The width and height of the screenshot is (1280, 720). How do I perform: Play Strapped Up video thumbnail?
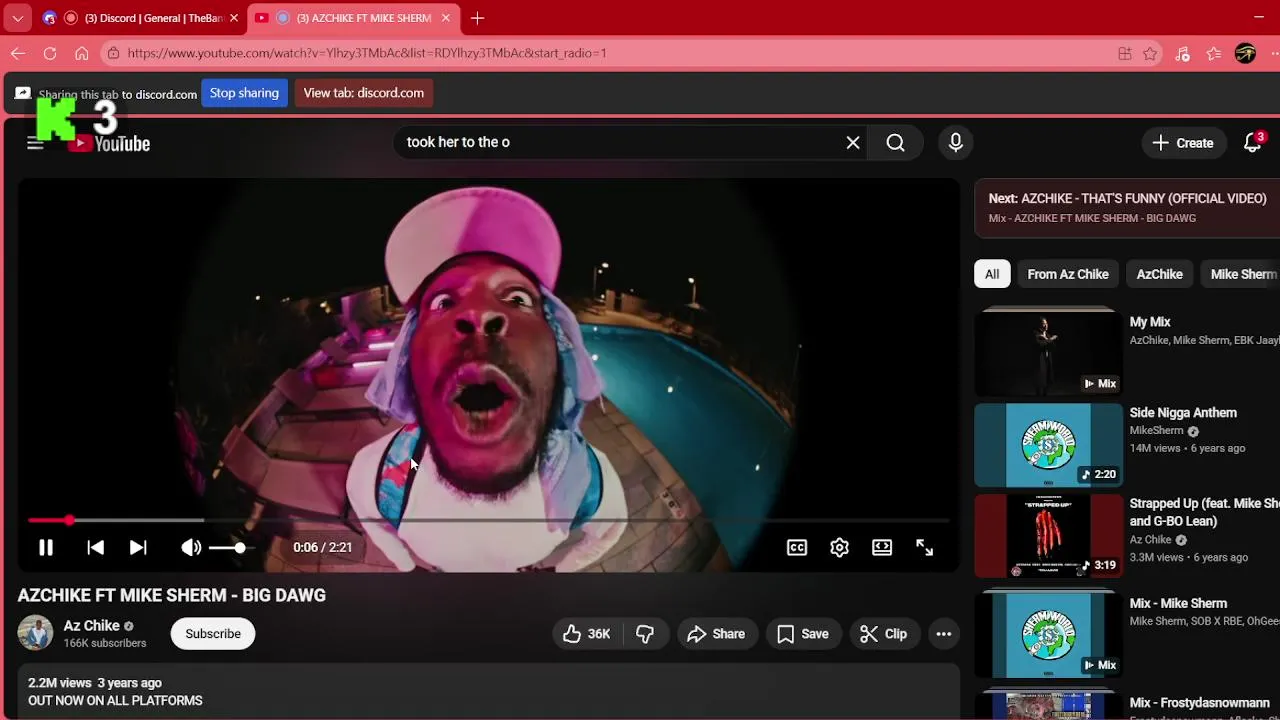(1048, 536)
